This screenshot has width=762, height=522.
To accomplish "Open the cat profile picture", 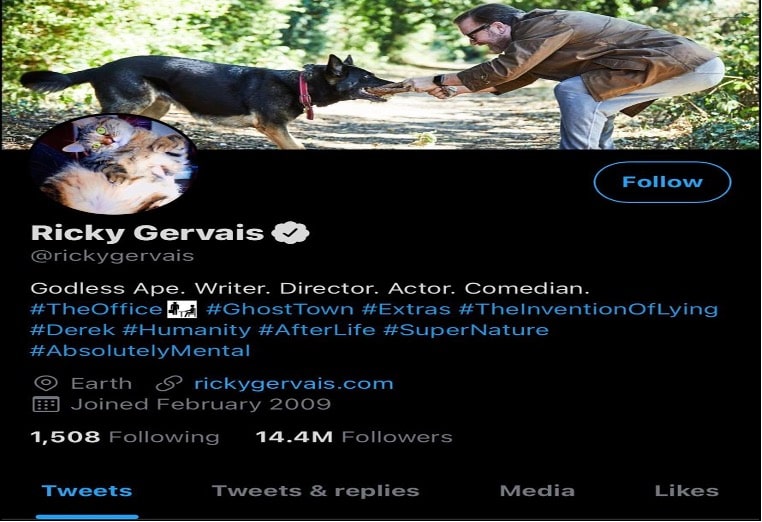I will point(113,164).
